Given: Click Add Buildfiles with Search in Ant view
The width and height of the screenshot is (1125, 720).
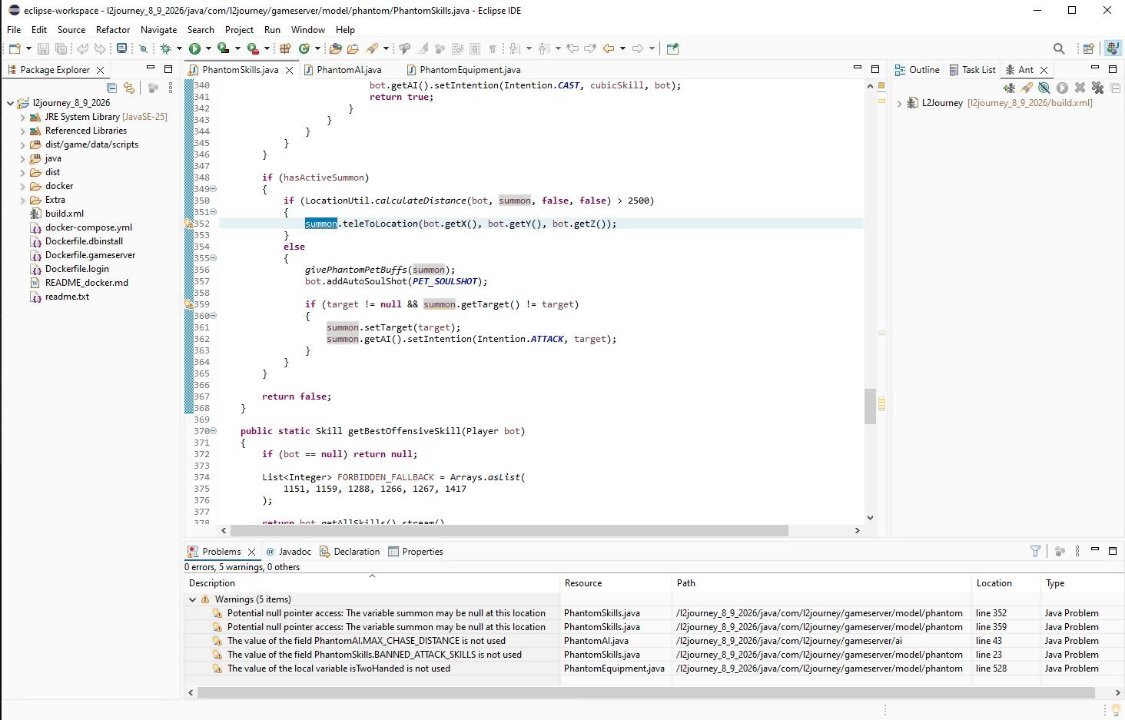Looking at the screenshot, I should (x=1027, y=87).
